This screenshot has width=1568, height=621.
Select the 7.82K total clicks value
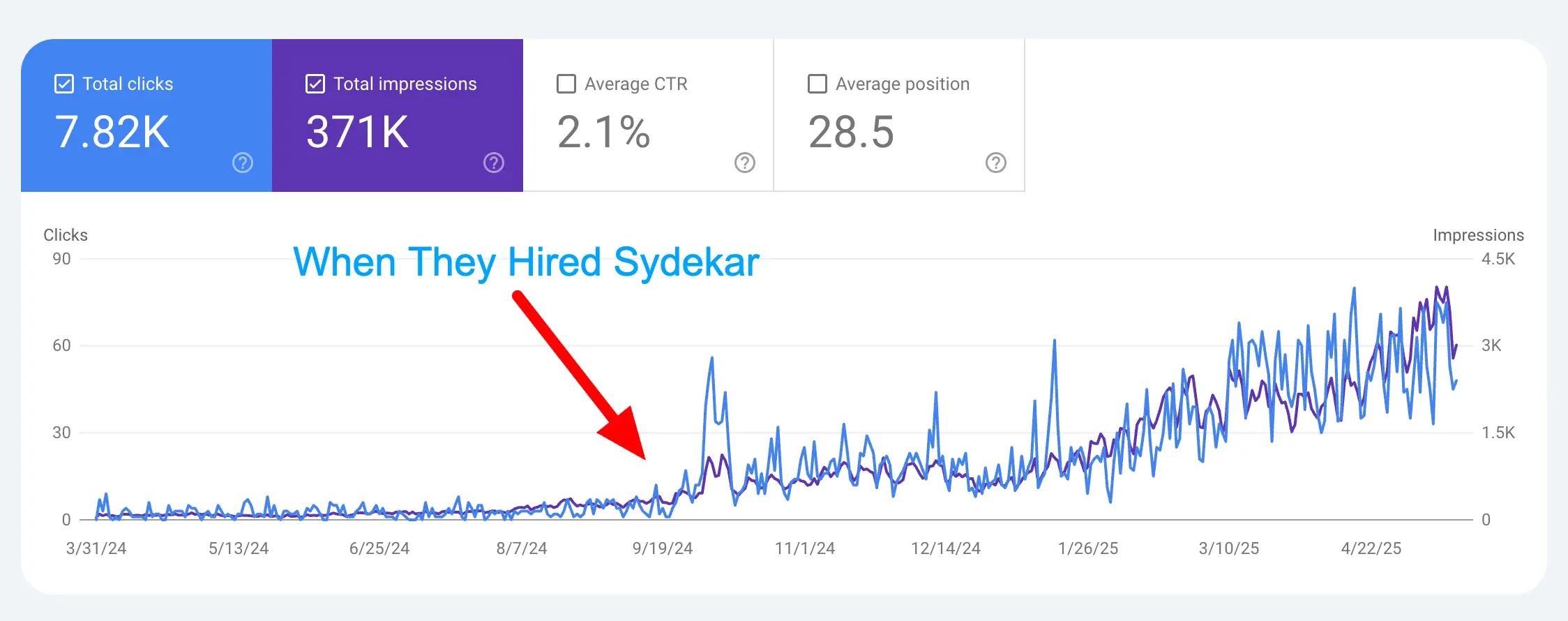pos(112,132)
